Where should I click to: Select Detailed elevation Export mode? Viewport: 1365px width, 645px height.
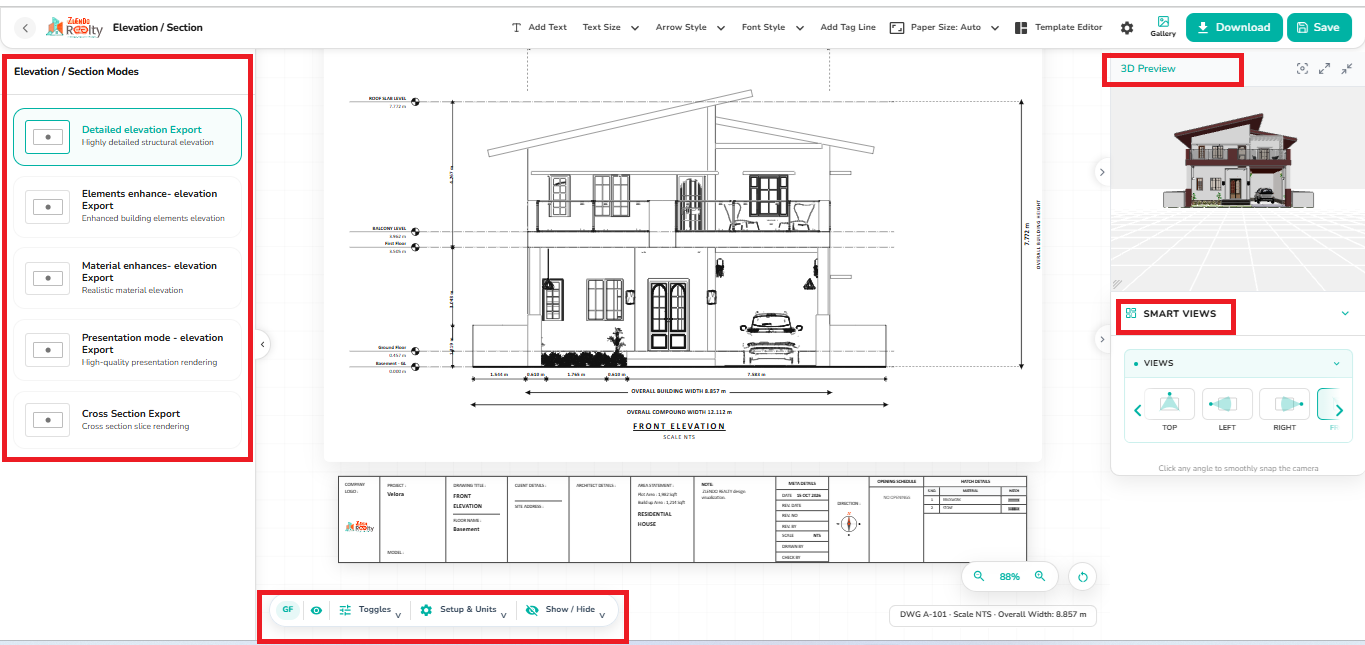pyautogui.click(x=127, y=137)
